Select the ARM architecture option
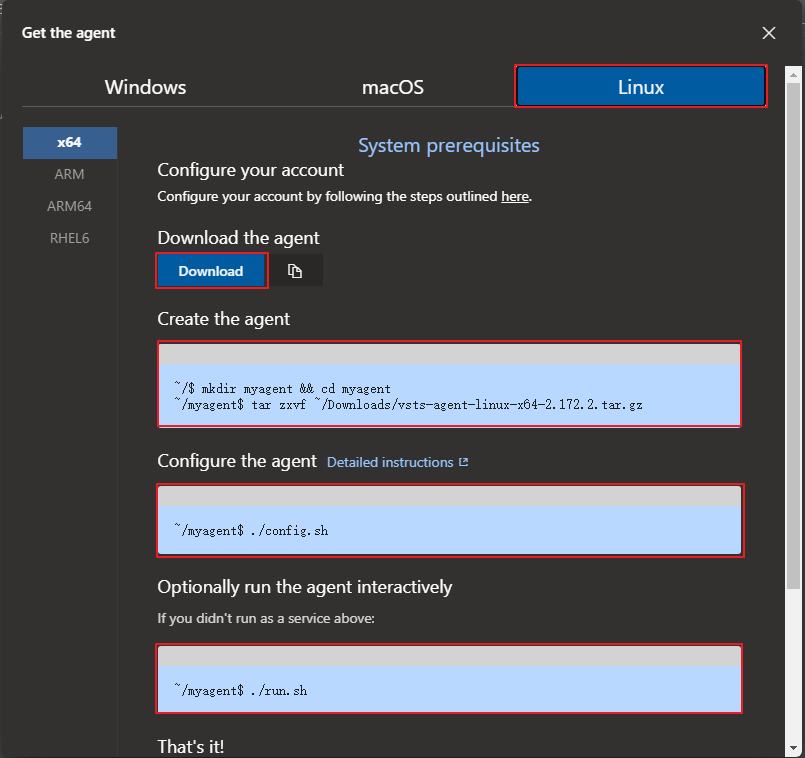 (x=69, y=174)
